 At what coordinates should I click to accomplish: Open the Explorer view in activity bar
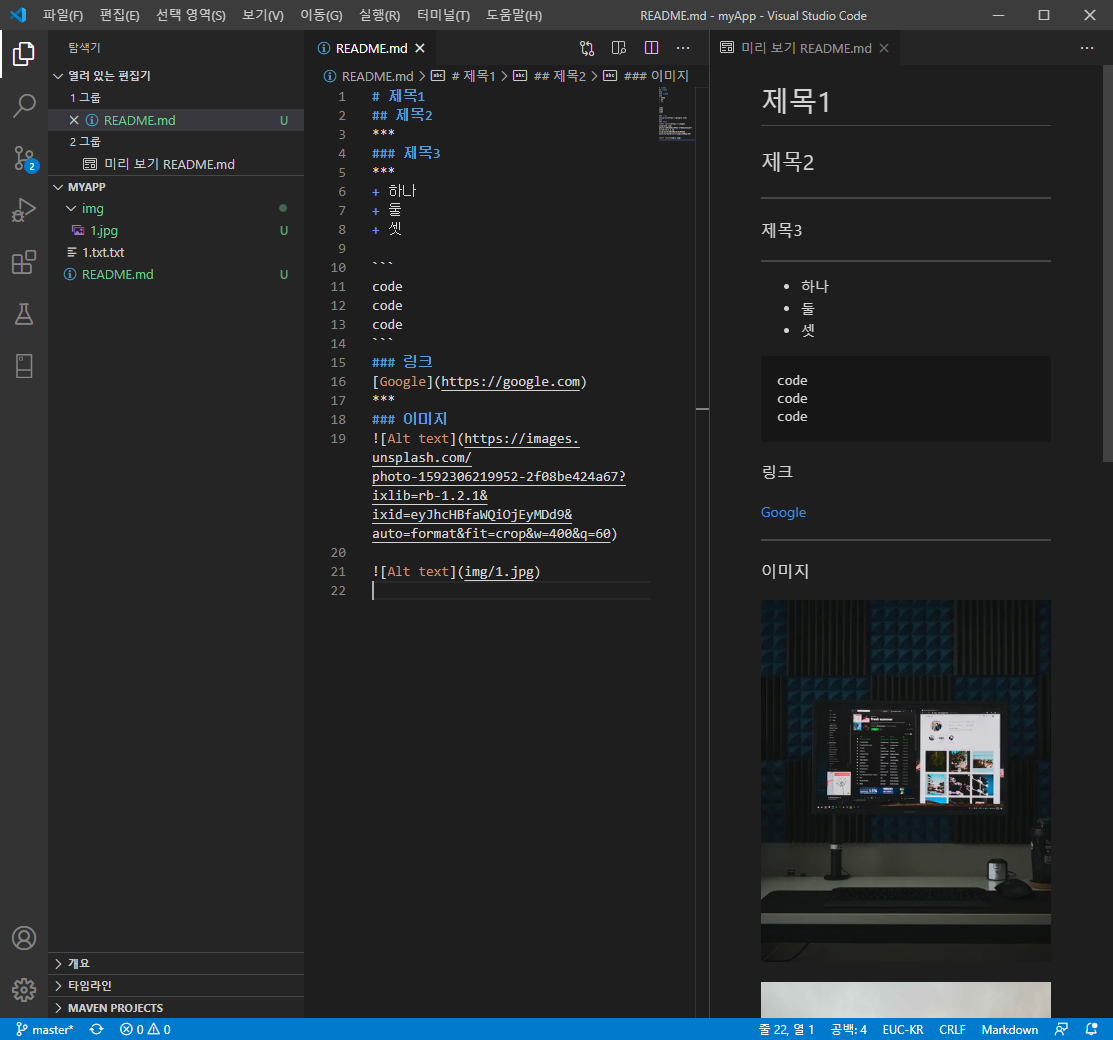point(23,54)
